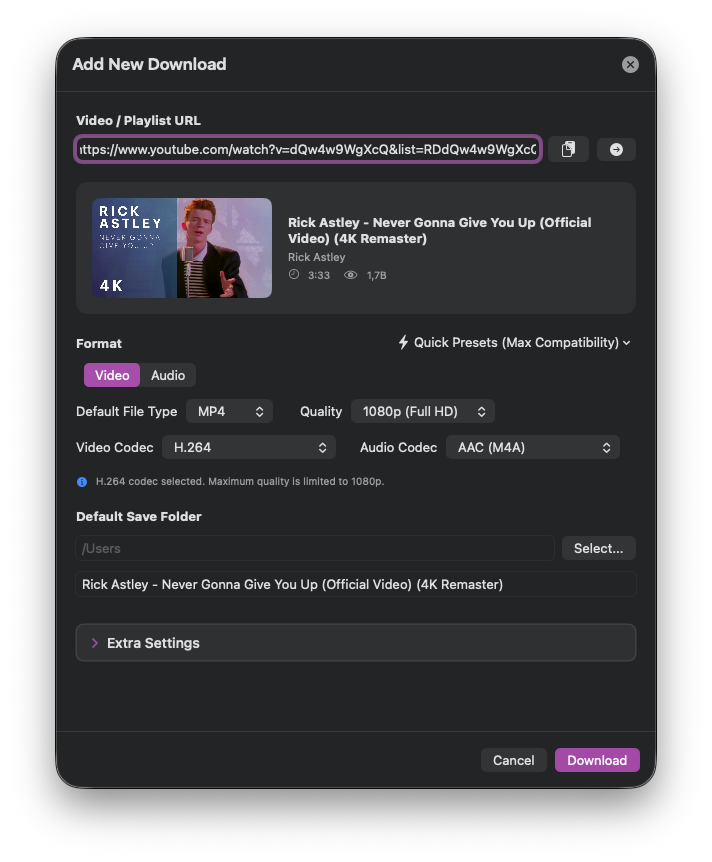Screen dimensions: 712x862
Task: Open Quick Presets (Max Compatibility) menu
Action: coord(515,342)
